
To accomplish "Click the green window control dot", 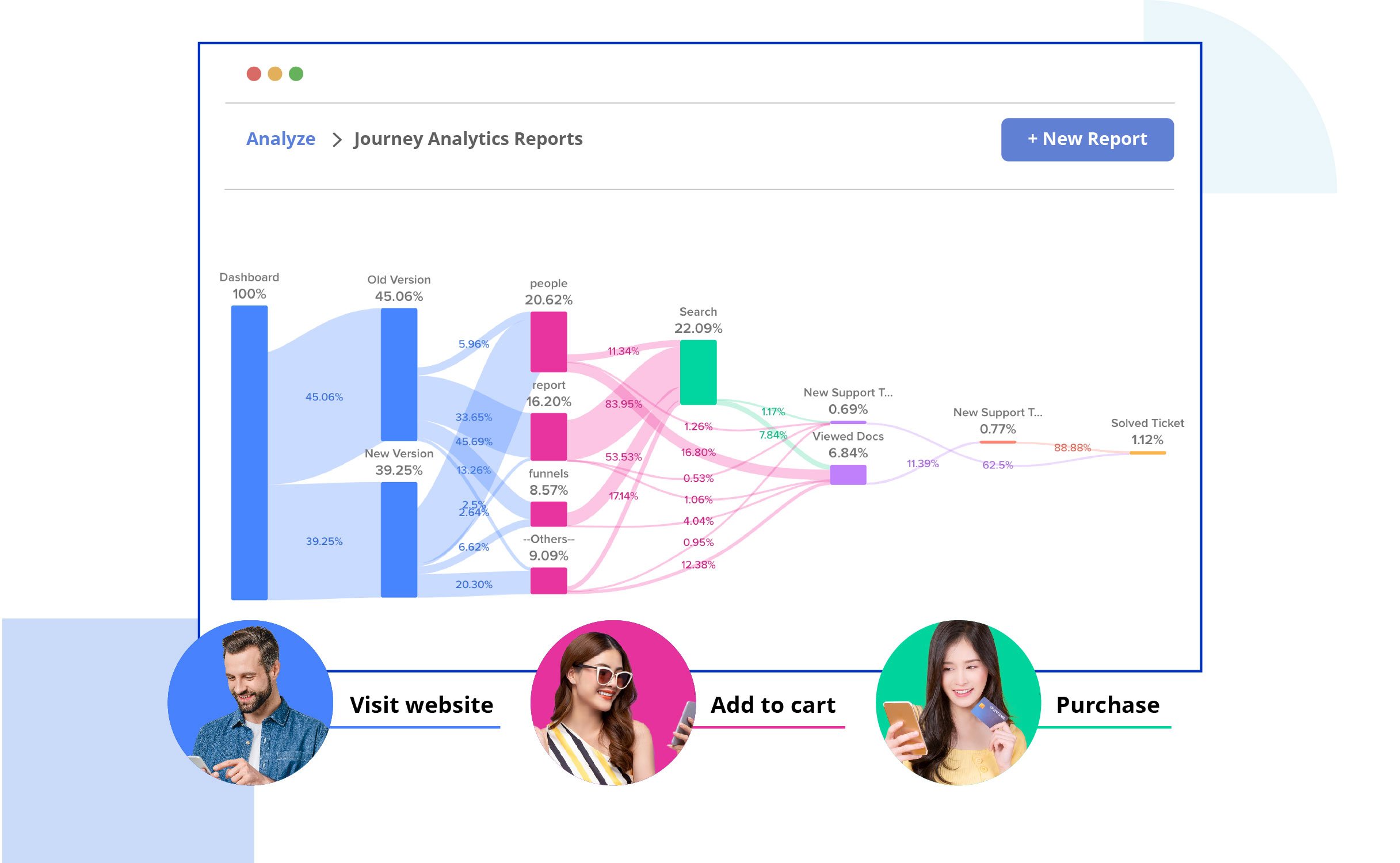I will click(297, 74).
